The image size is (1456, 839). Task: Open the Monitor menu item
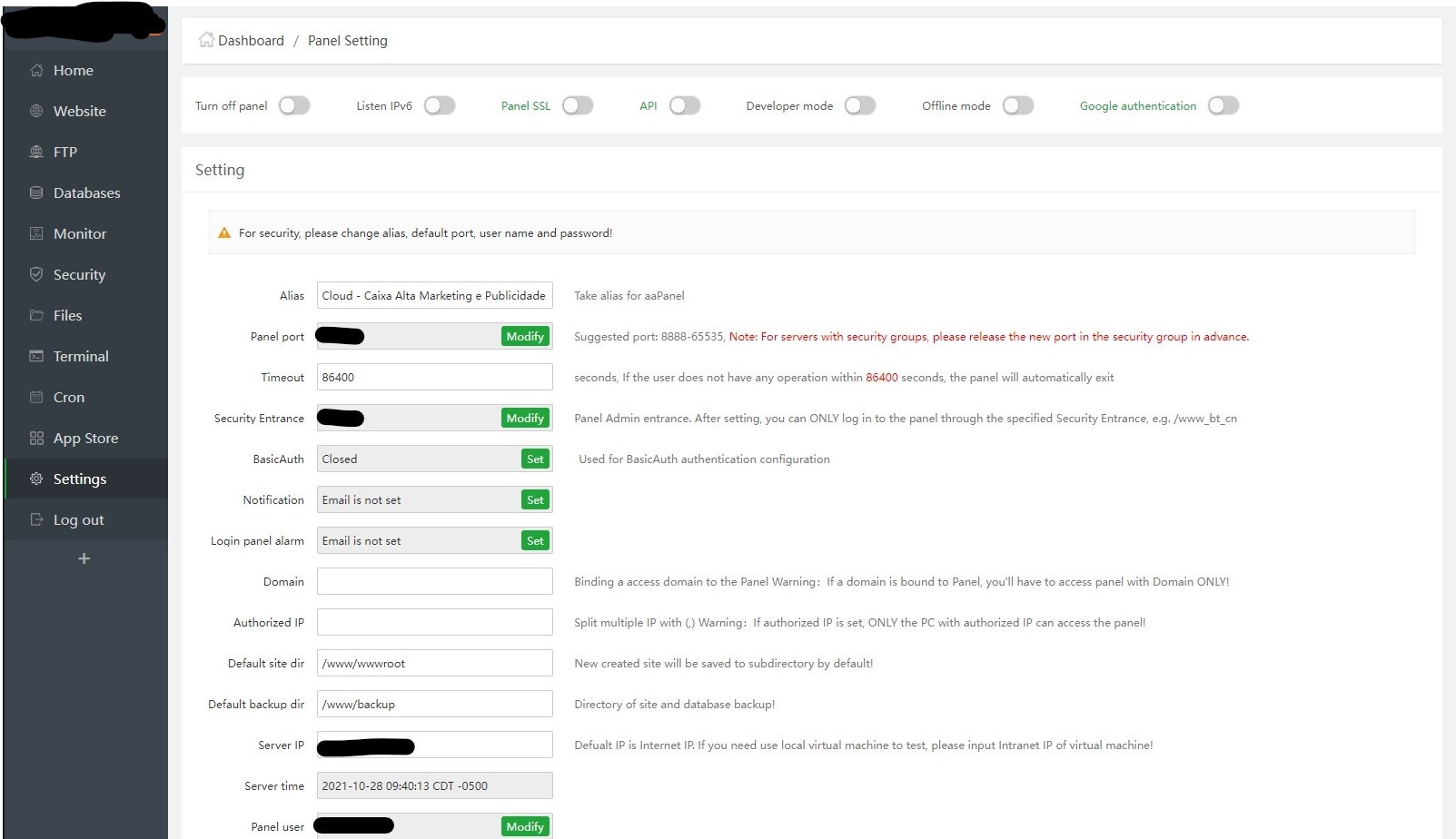pyautogui.click(x=86, y=233)
